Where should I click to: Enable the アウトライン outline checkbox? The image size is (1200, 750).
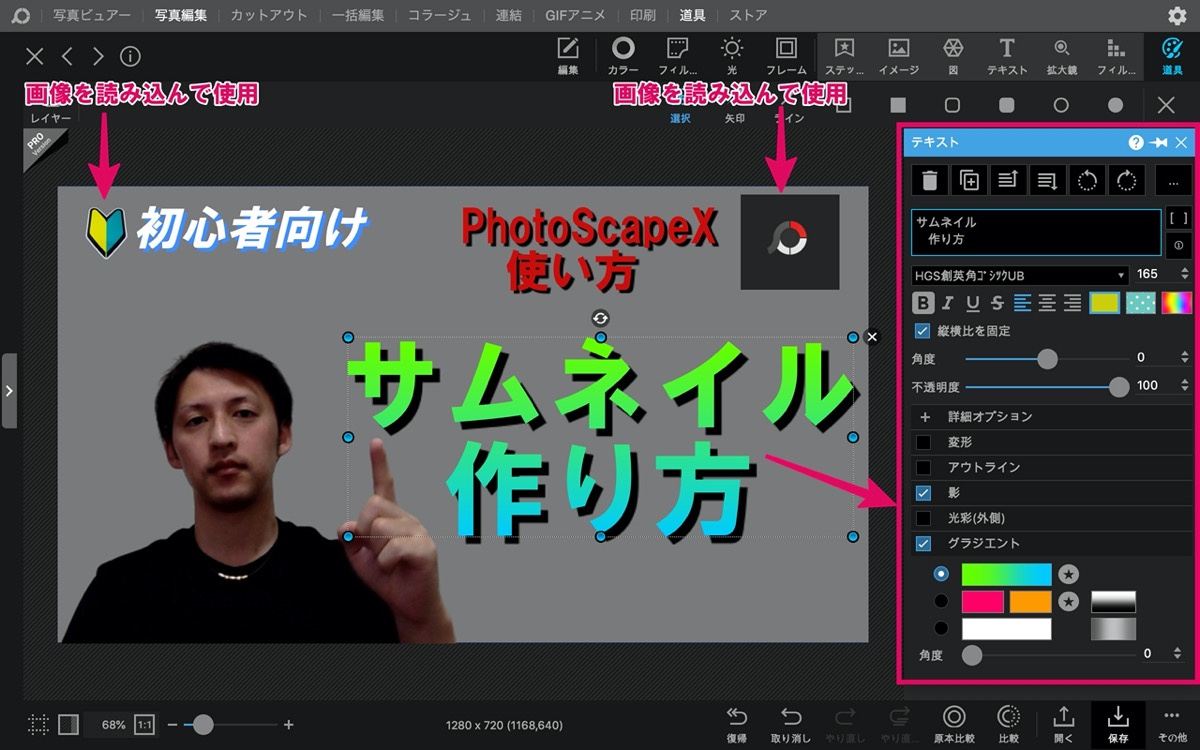(x=923, y=467)
